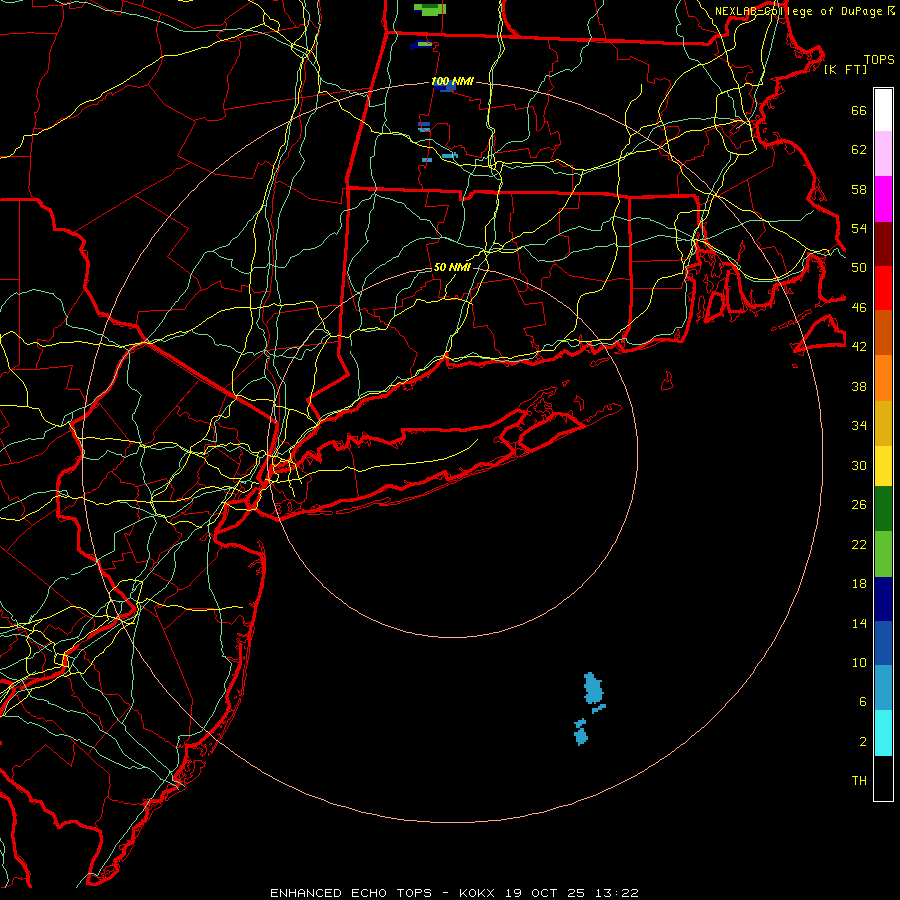Click the light pink 62 kft swatch
900x900 pixels.
883,154
